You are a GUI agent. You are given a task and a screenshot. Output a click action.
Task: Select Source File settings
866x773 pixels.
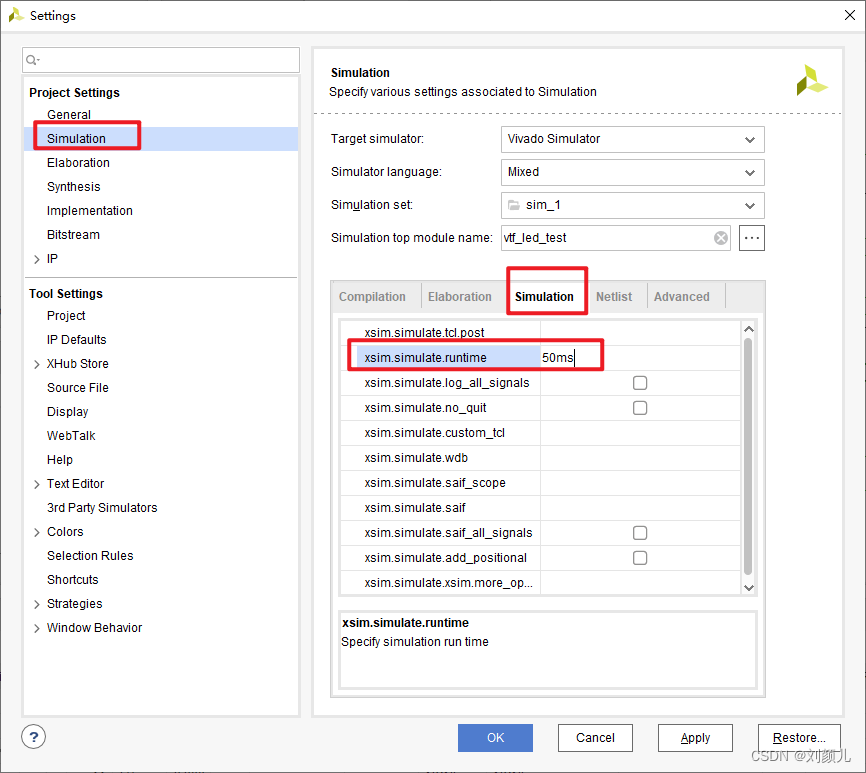(77, 388)
